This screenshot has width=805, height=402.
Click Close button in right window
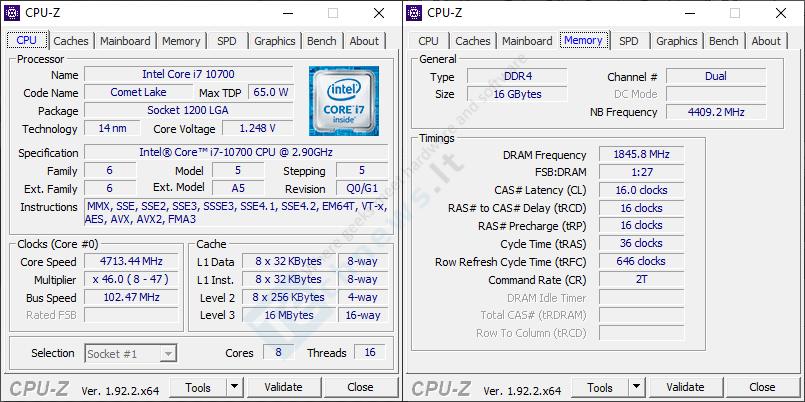(x=762, y=387)
